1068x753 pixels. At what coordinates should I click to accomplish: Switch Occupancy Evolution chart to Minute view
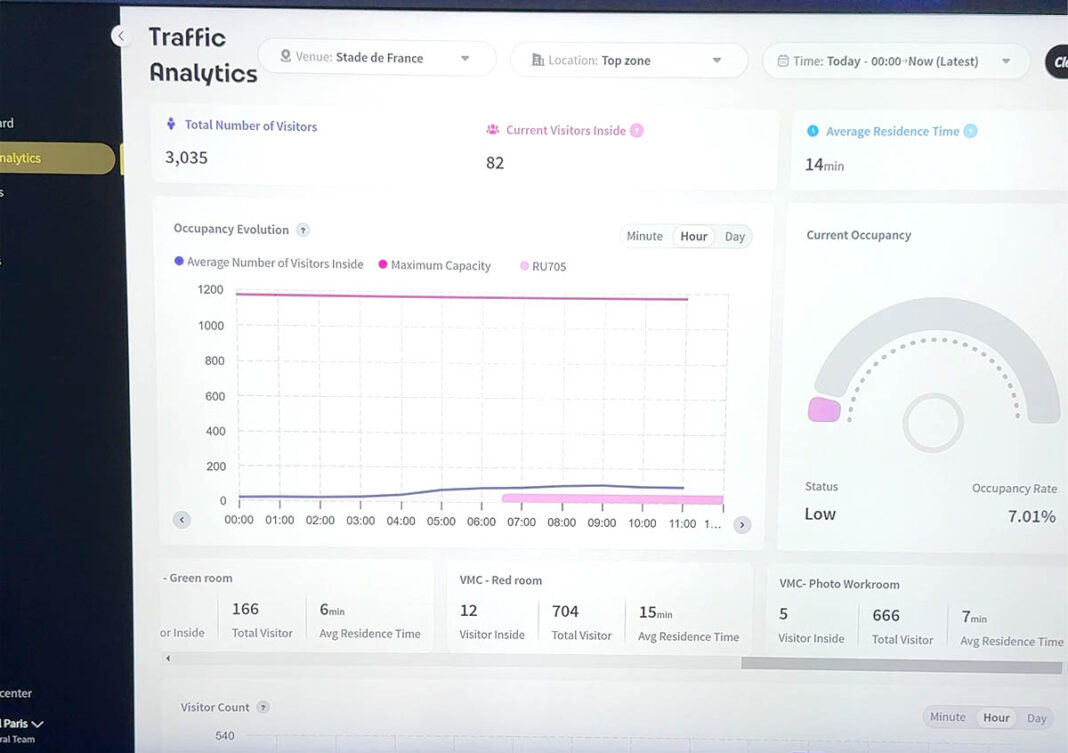click(x=644, y=236)
